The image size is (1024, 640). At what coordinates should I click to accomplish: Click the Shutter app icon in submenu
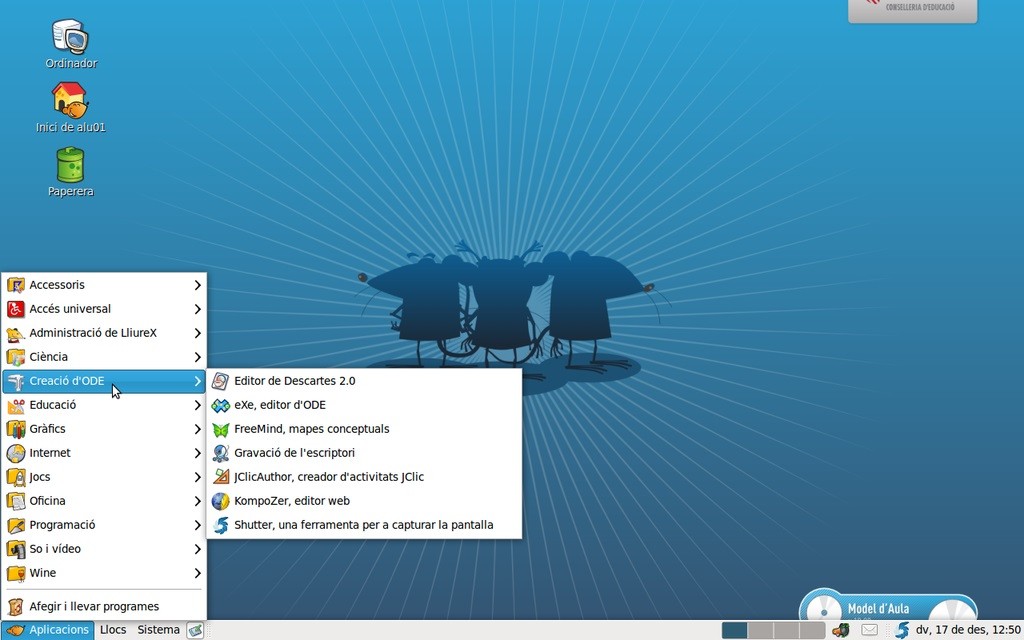coord(221,525)
